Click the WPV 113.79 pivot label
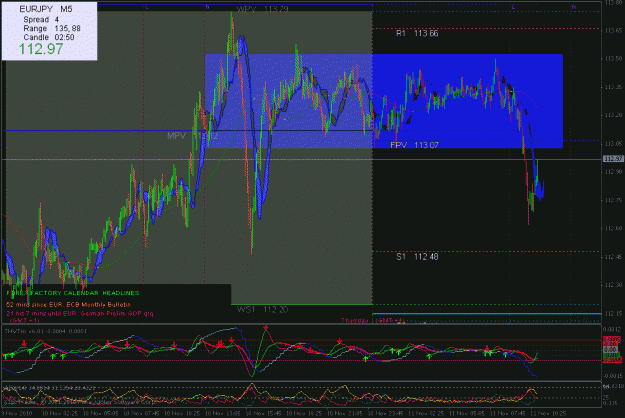Screen dimensions: 625x418 262,9
